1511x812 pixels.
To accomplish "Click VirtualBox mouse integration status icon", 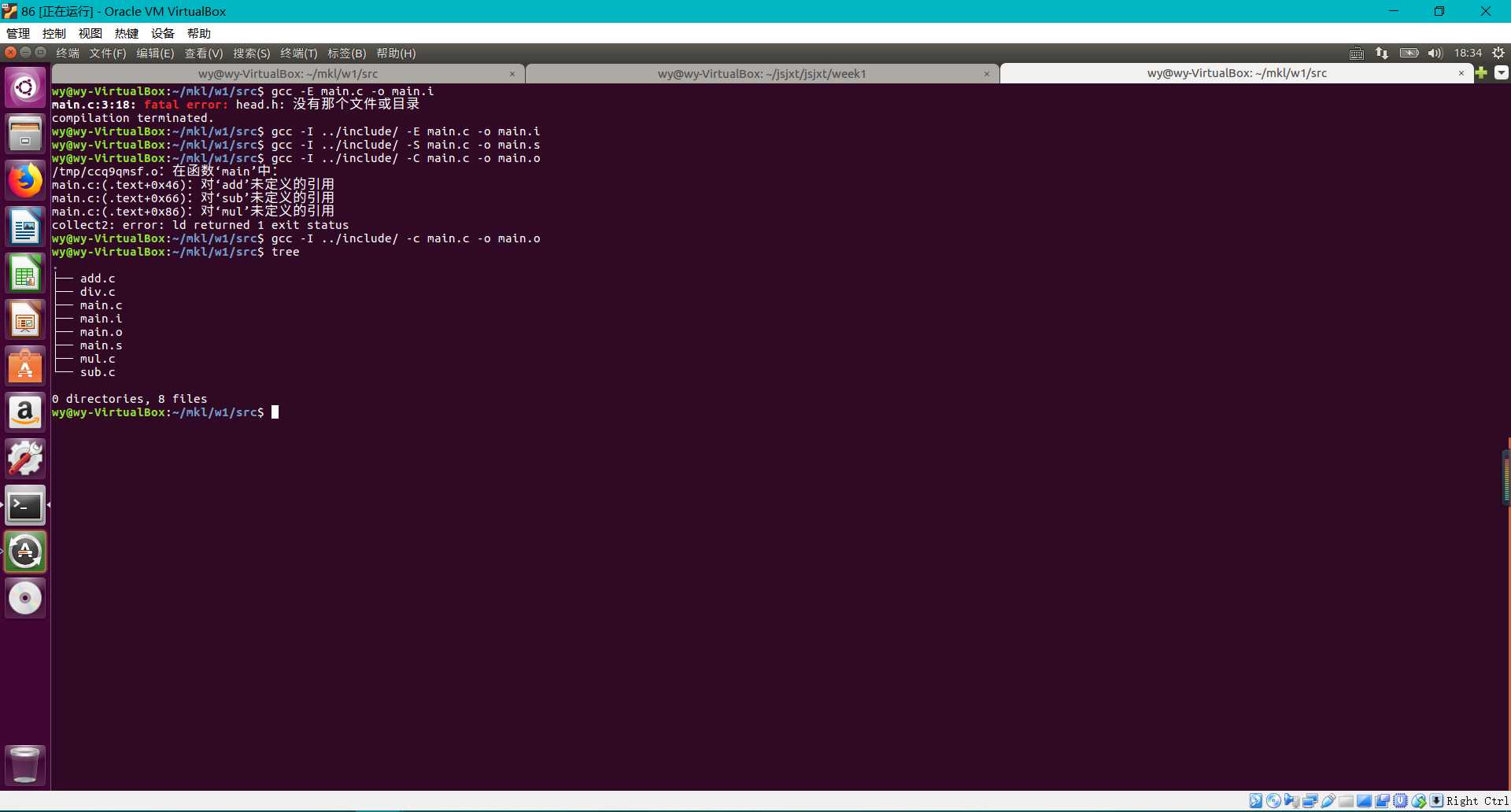I will coord(1419,801).
